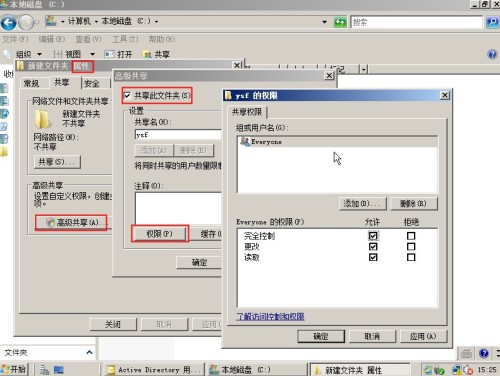
Task: Click the Everyone group icon in the user list
Action: [245, 141]
